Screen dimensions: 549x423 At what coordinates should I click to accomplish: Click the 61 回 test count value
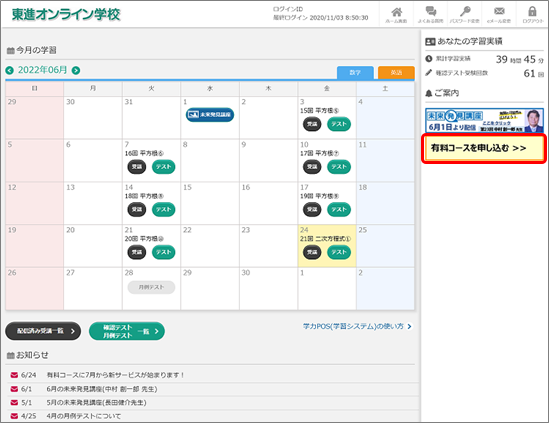pos(534,74)
